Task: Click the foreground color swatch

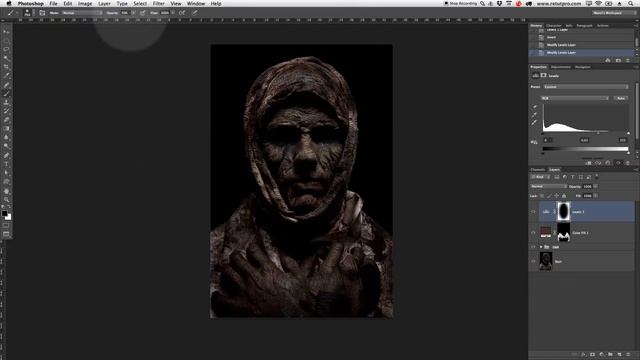Action: coord(4,213)
